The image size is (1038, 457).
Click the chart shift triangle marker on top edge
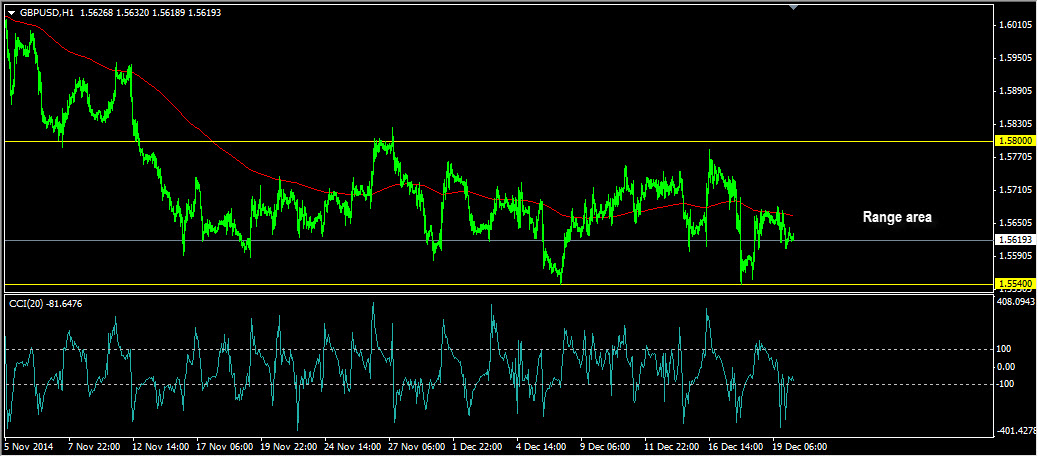tap(793, 8)
